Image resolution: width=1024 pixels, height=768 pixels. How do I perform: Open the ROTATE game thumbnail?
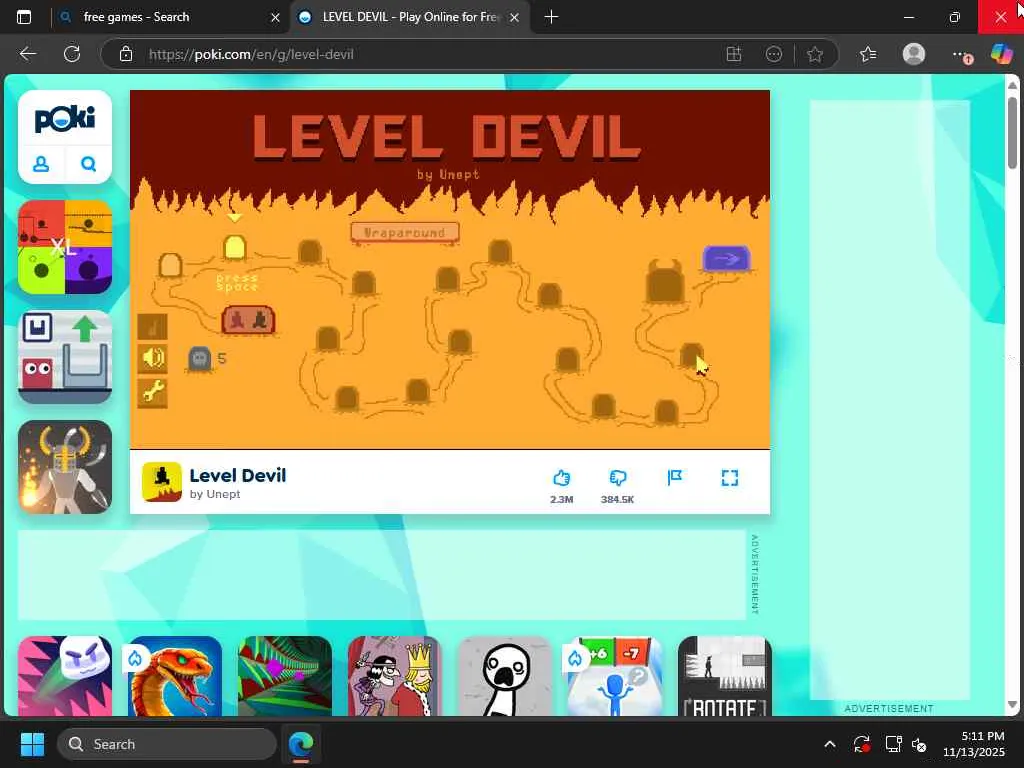pos(725,676)
